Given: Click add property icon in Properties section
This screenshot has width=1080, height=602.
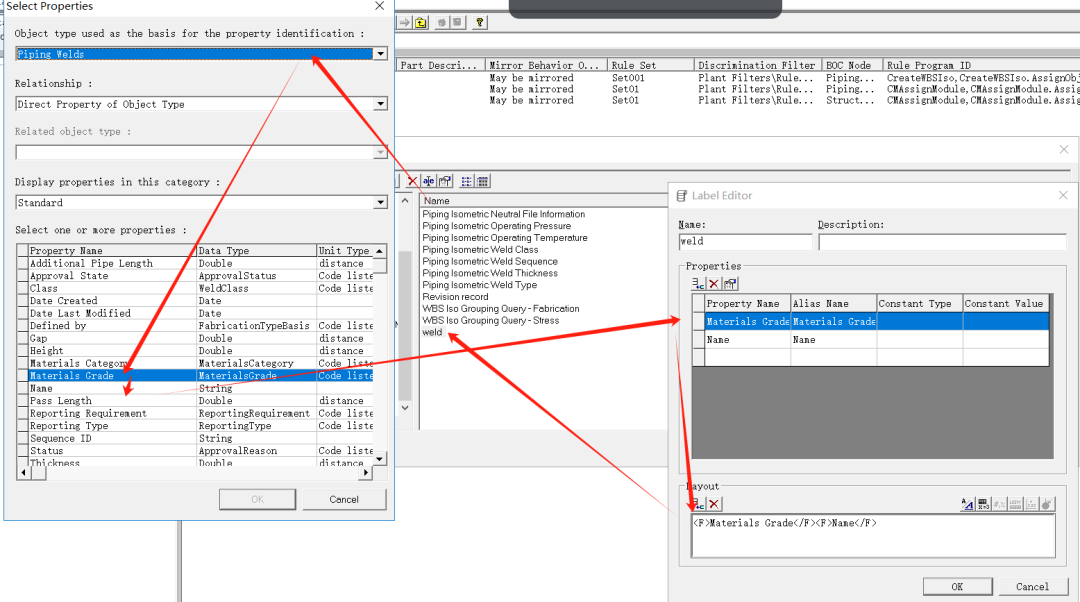Looking at the screenshot, I should 698,284.
